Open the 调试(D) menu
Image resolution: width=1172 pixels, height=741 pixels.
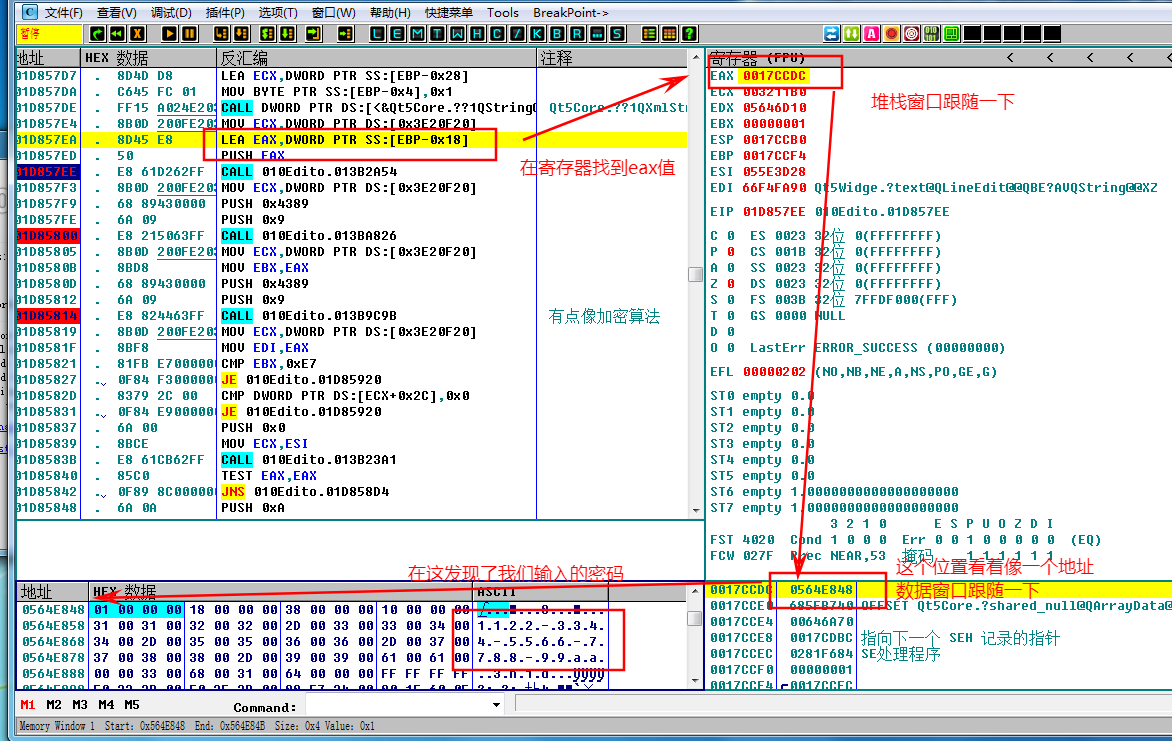click(171, 13)
